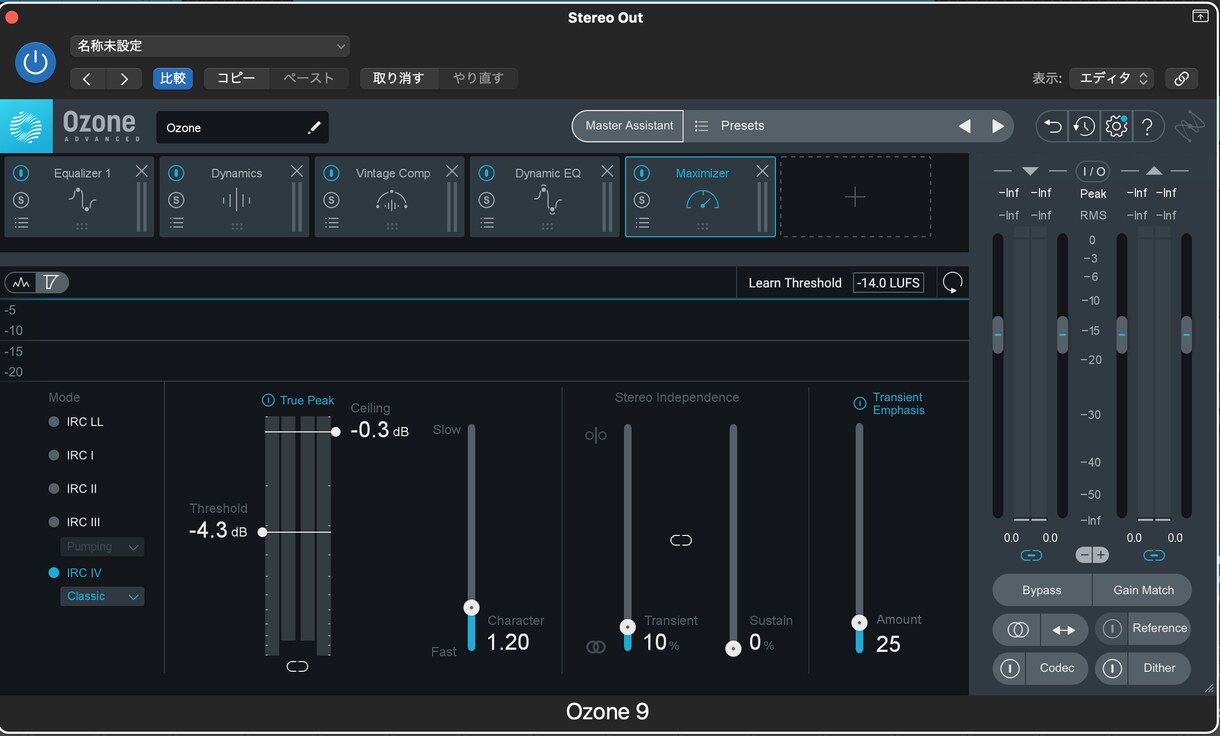
Task: Remove the Dynamics module
Action: click(x=296, y=172)
